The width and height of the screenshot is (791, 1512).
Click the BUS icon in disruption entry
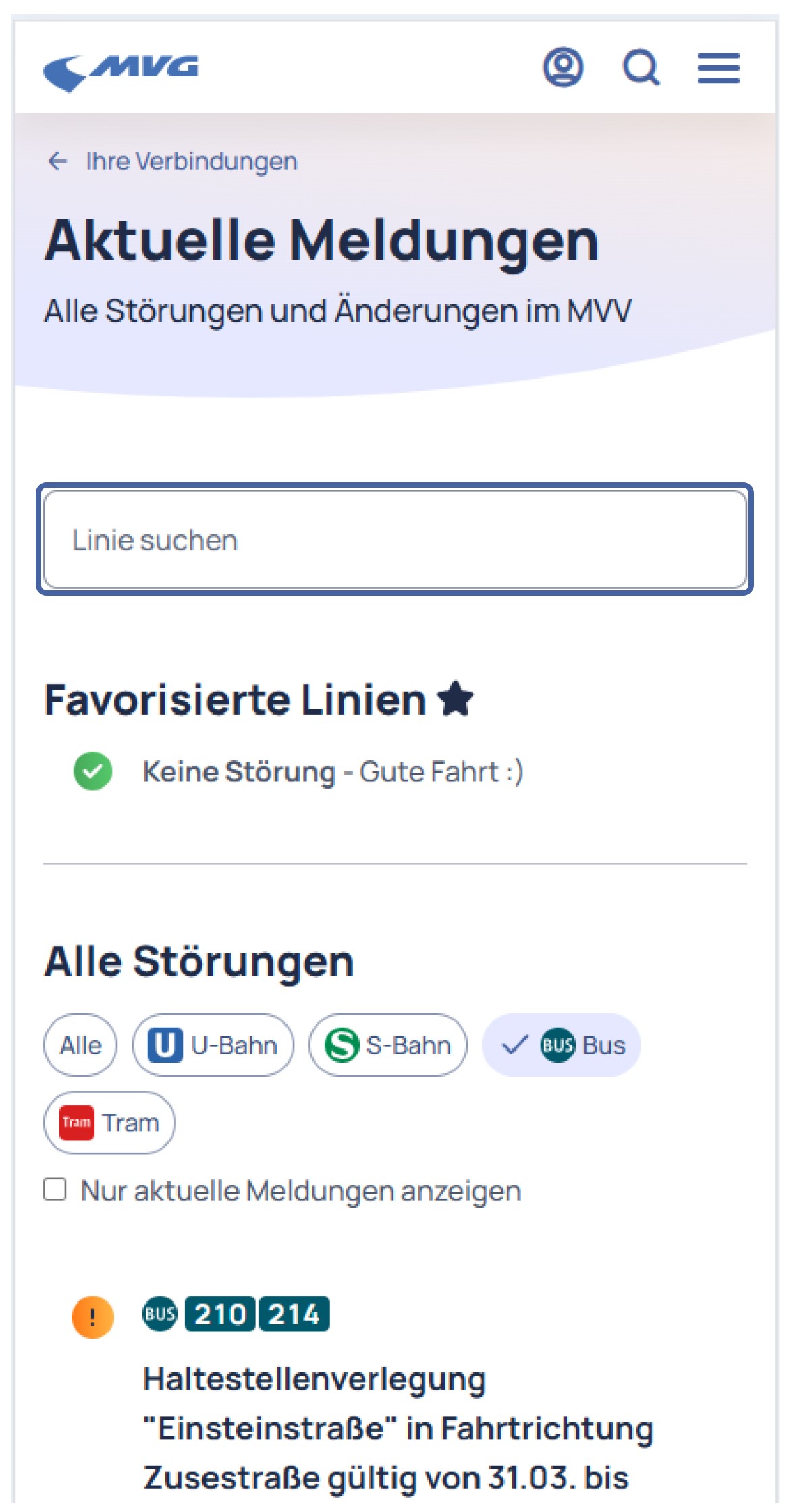pyautogui.click(x=160, y=1314)
